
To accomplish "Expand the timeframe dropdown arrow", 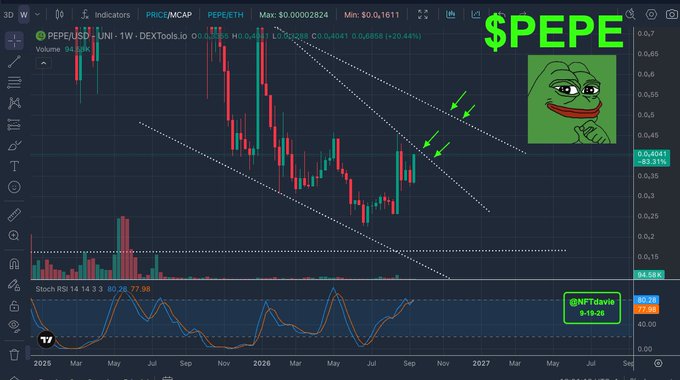I will [37, 15].
